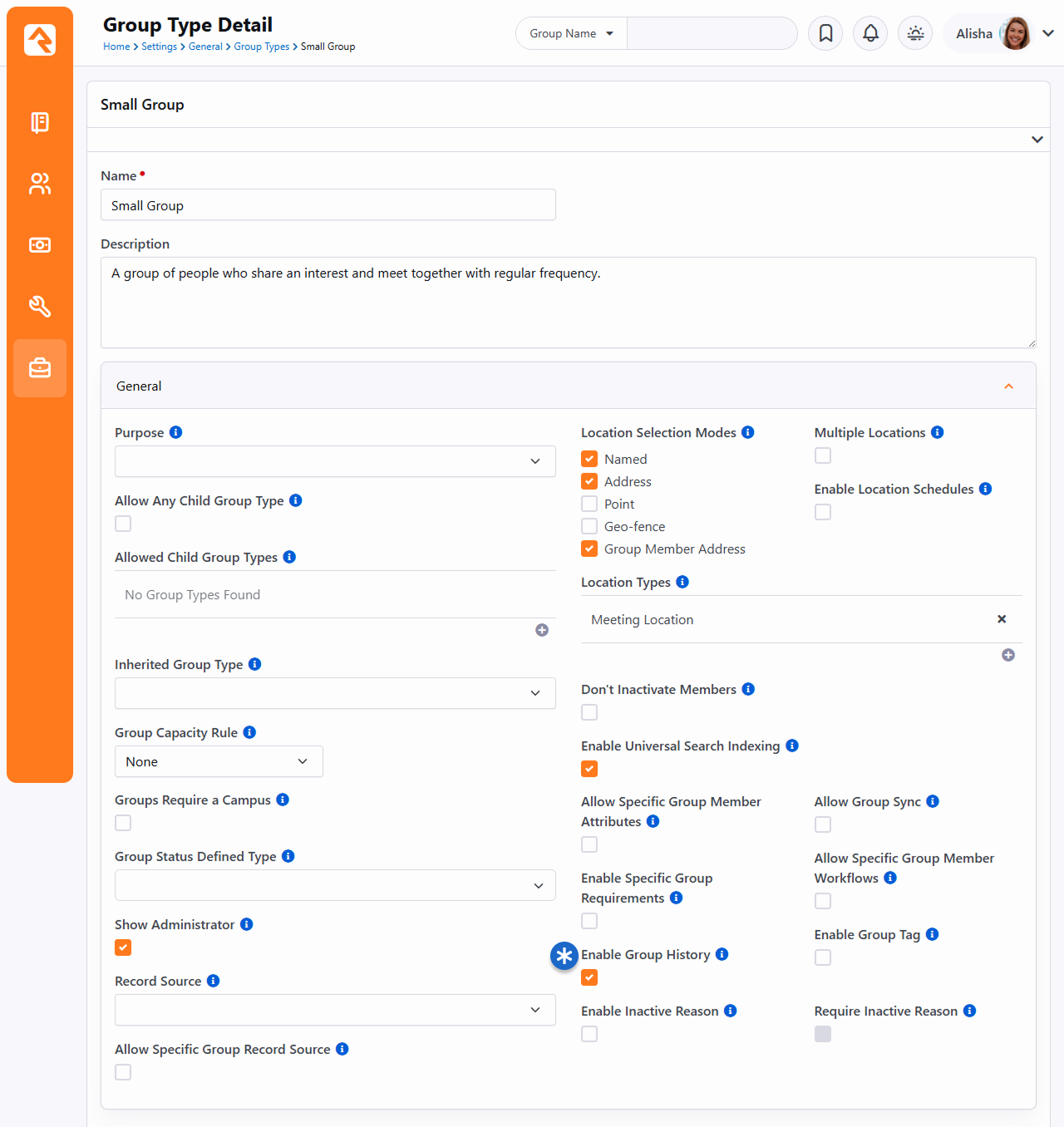Remove the Meeting Location type
The height and width of the screenshot is (1127, 1064).
click(1002, 619)
